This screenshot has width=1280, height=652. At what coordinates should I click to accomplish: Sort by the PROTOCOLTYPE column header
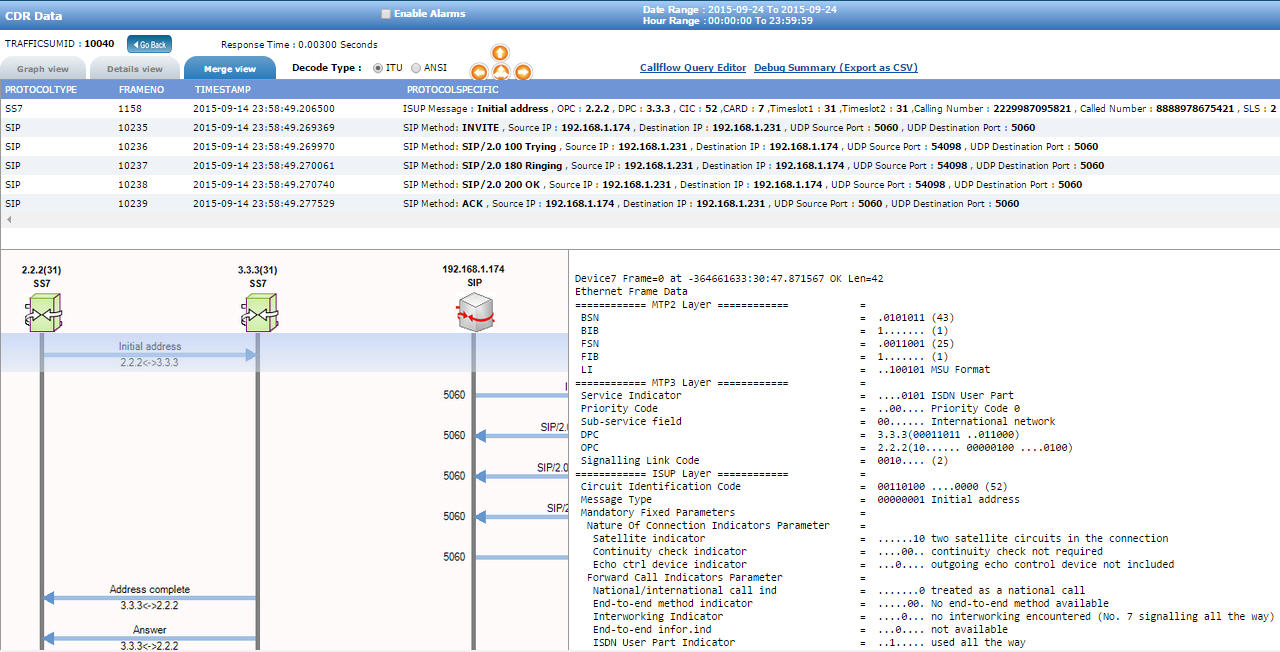pyautogui.click(x=41, y=90)
